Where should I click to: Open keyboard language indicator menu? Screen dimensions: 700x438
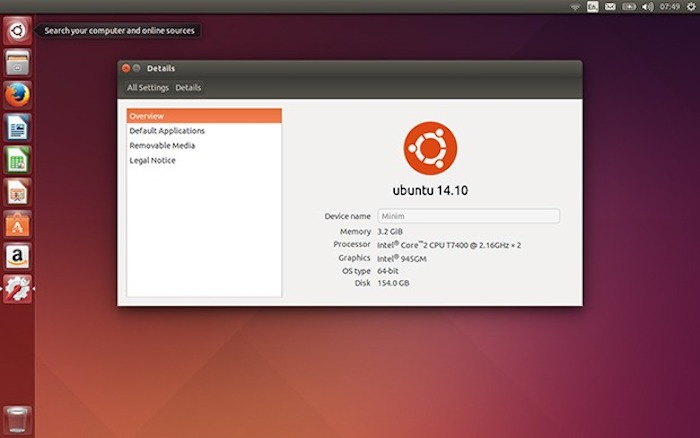(x=592, y=7)
